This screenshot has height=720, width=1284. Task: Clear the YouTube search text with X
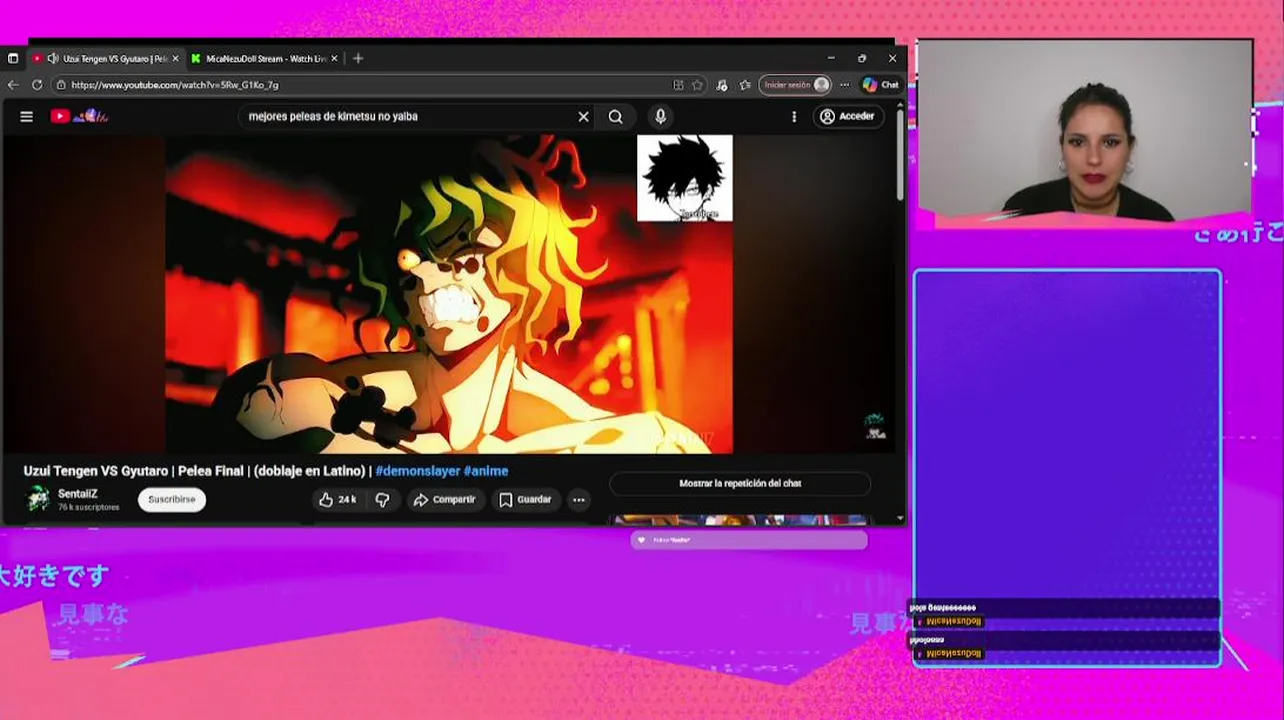click(584, 117)
